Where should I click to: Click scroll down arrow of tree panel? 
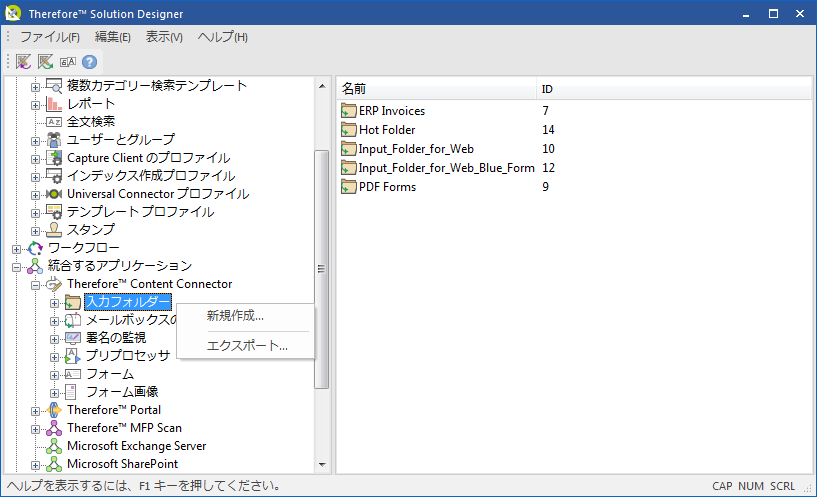click(322, 464)
